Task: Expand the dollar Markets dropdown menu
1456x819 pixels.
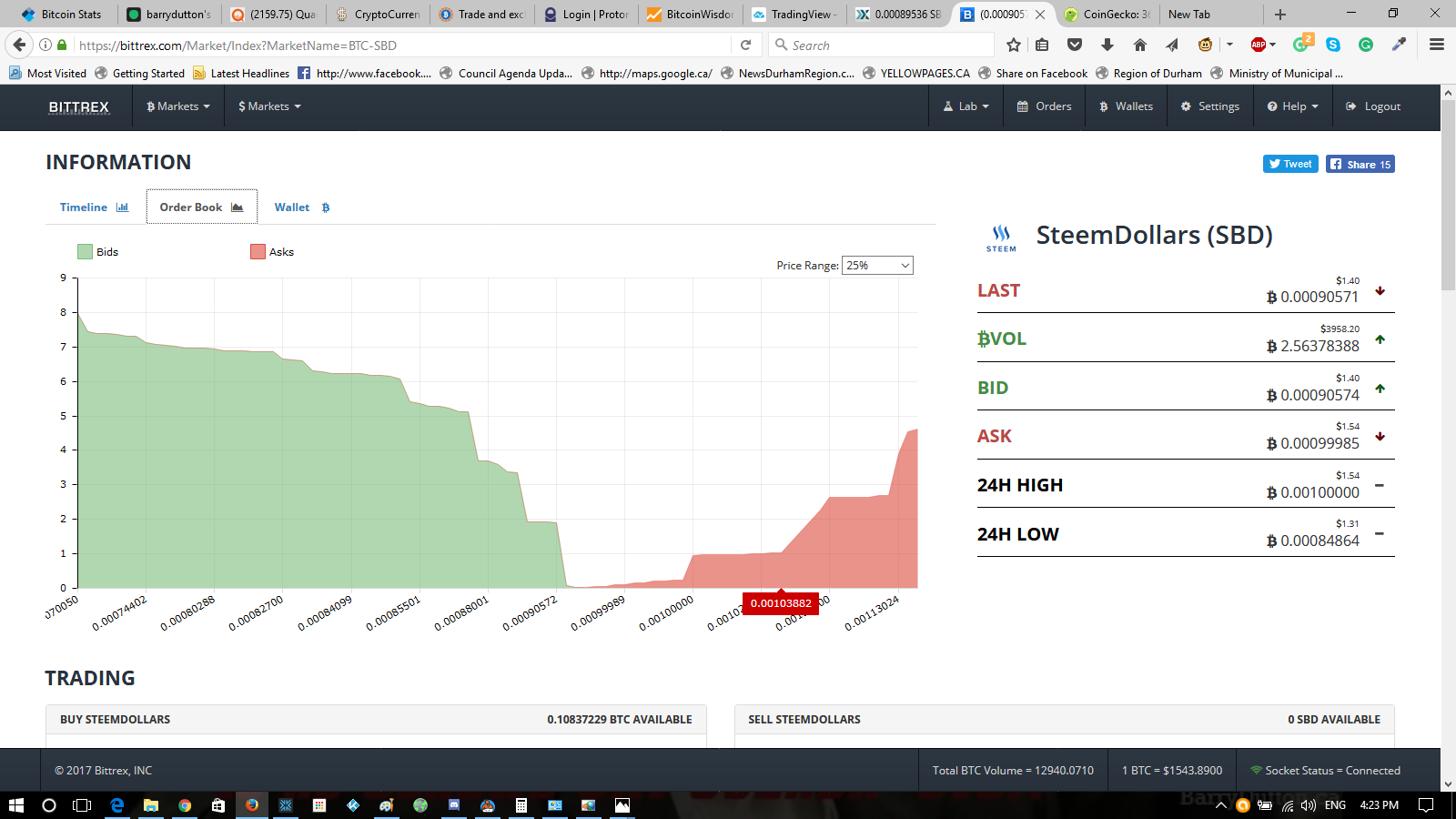Action: (269, 106)
